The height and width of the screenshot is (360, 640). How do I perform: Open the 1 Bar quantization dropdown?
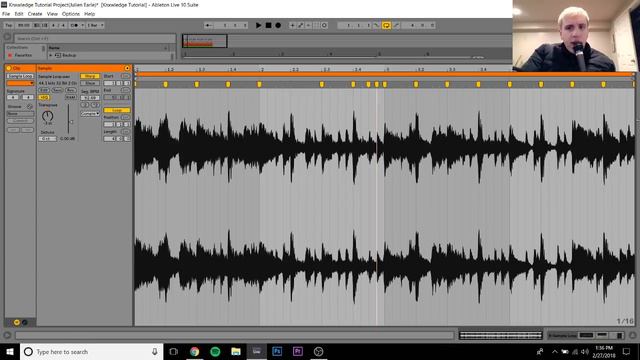[95, 25]
